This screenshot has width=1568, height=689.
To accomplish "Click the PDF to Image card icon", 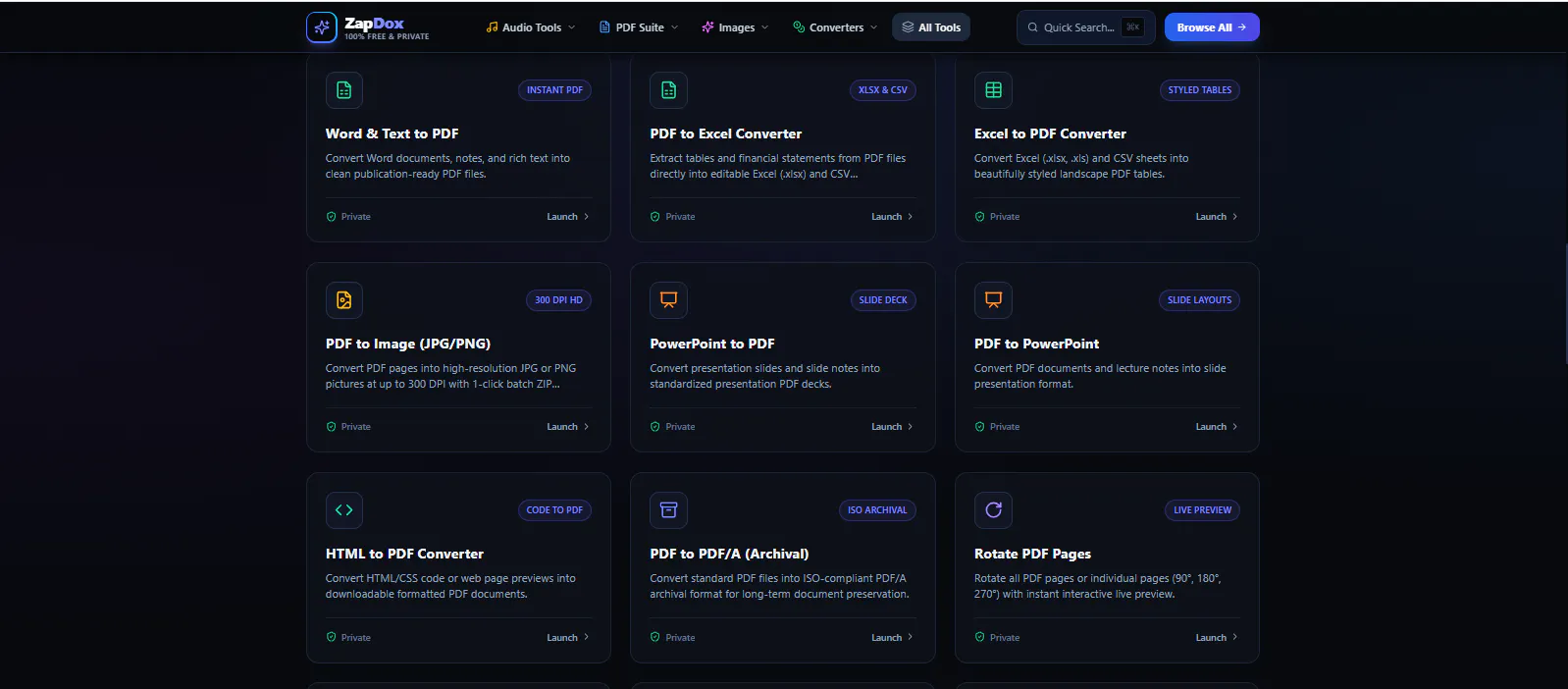I will point(344,300).
